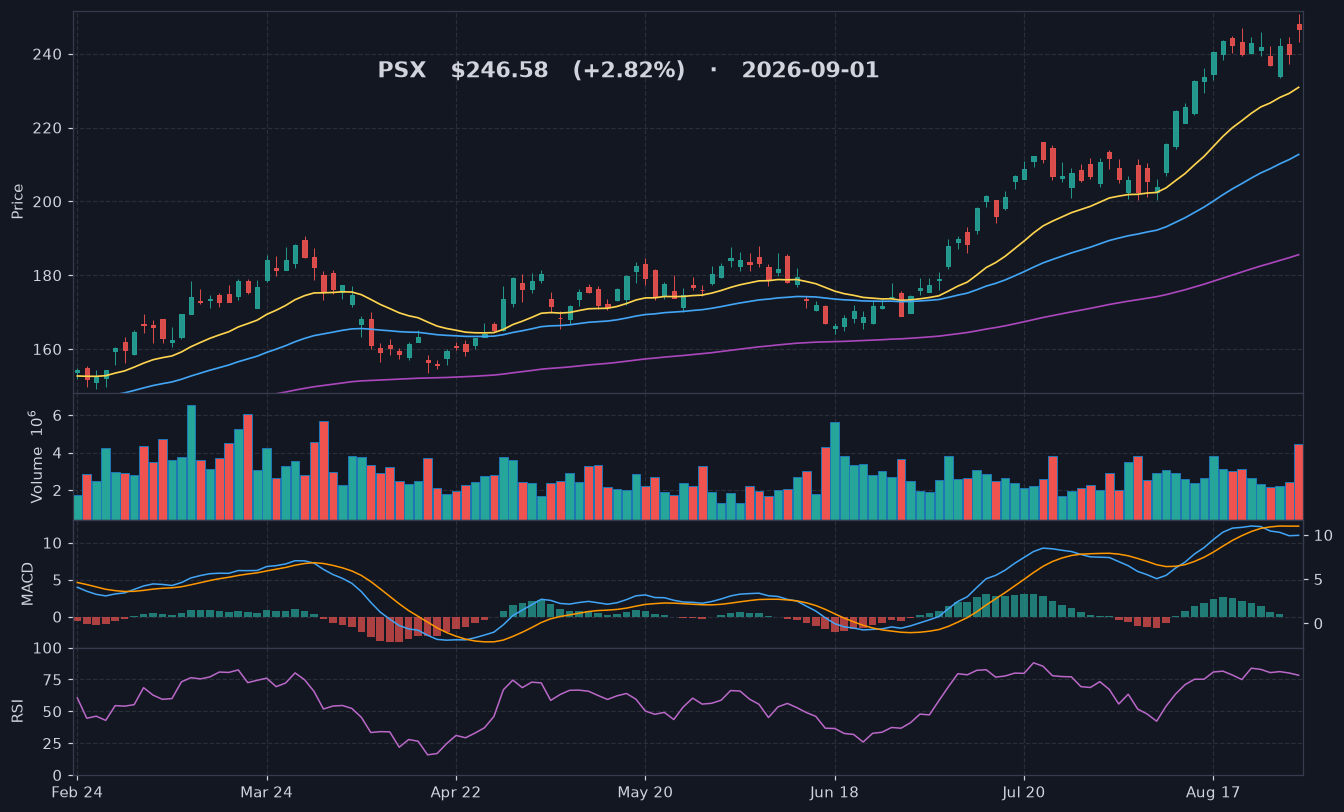Image resolution: width=1344 pixels, height=812 pixels.
Task: Click the last candlestick on the chart
Action: (x=1299, y=27)
